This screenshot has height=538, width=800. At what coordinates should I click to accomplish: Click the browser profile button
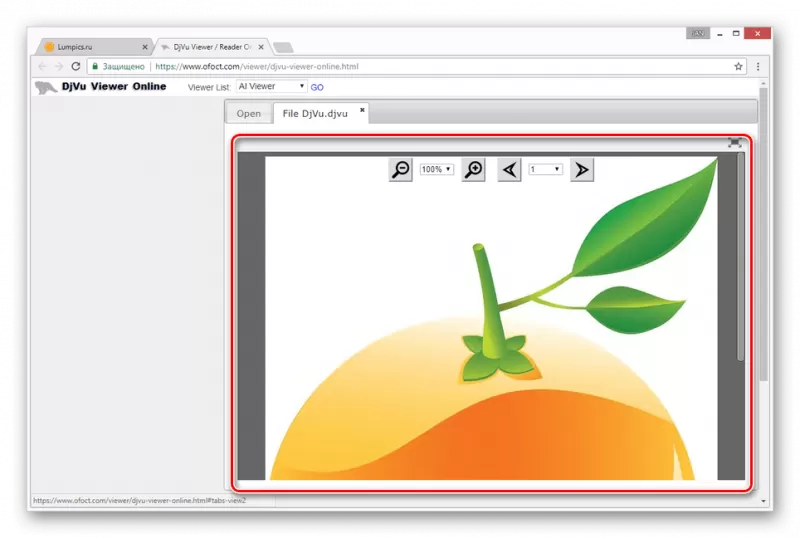pos(697,33)
